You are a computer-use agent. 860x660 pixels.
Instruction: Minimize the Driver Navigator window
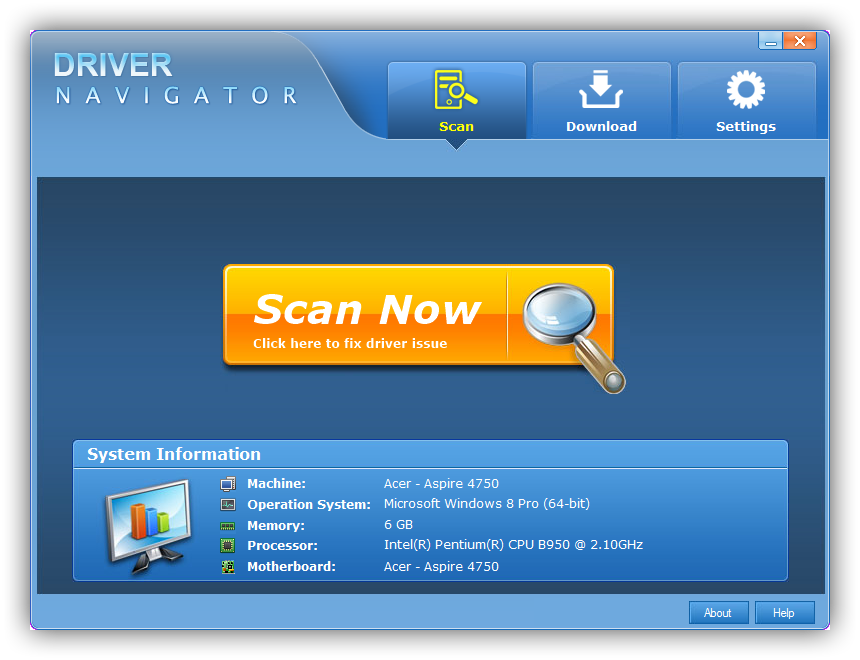[771, 41]
